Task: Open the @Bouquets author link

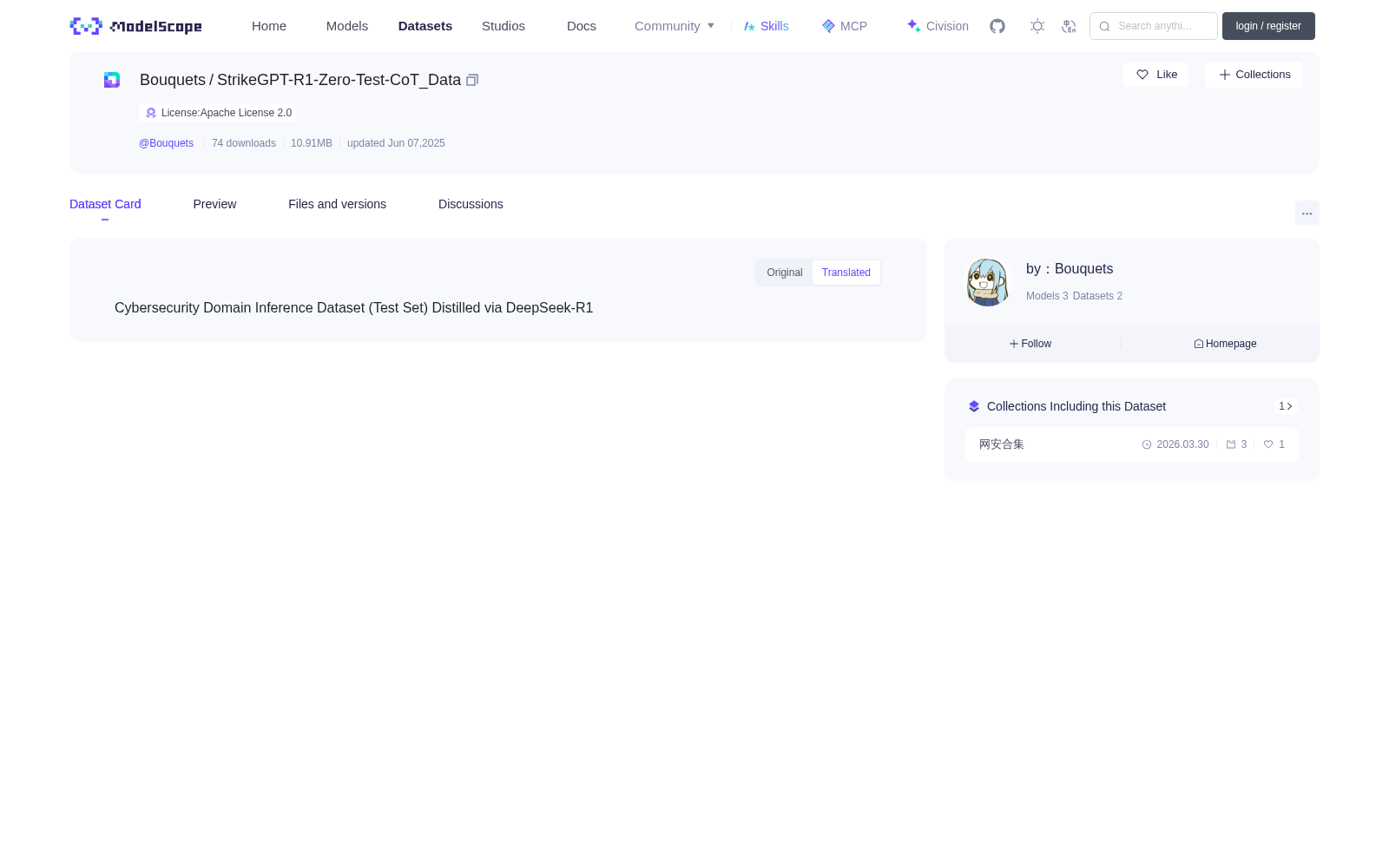Action: [166, 143]
